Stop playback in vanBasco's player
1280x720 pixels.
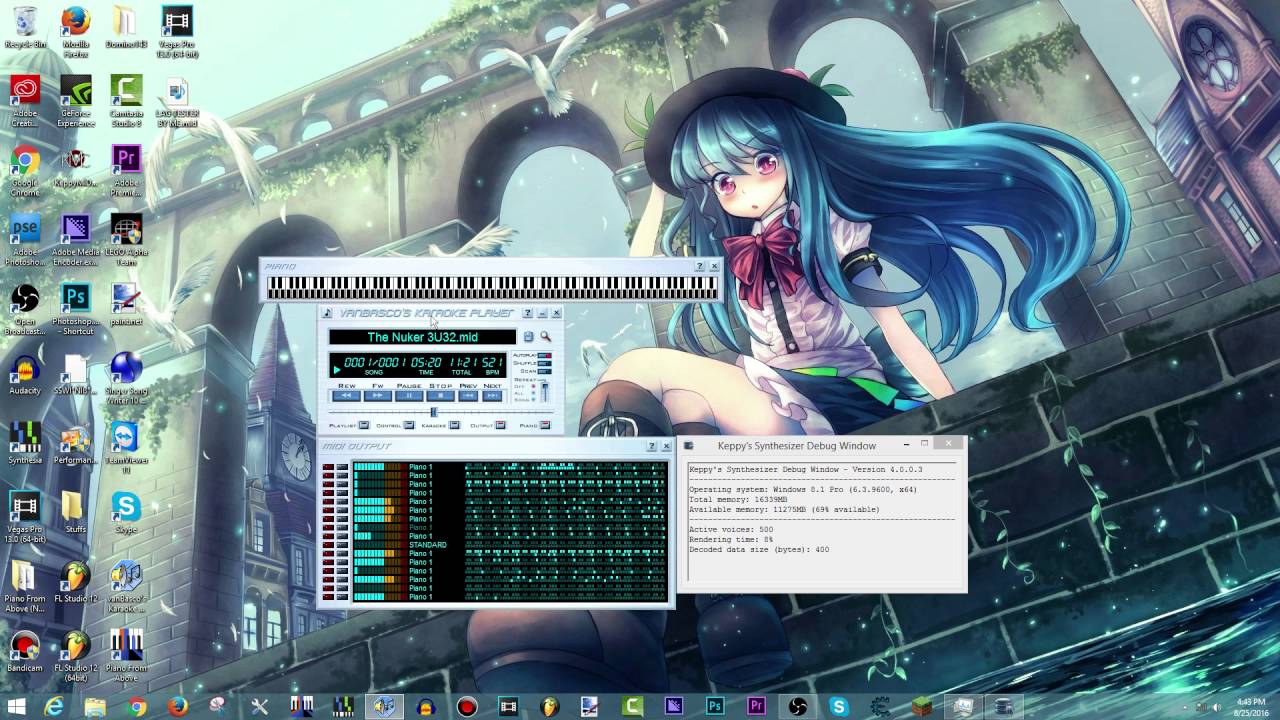[x=440, y=396]
